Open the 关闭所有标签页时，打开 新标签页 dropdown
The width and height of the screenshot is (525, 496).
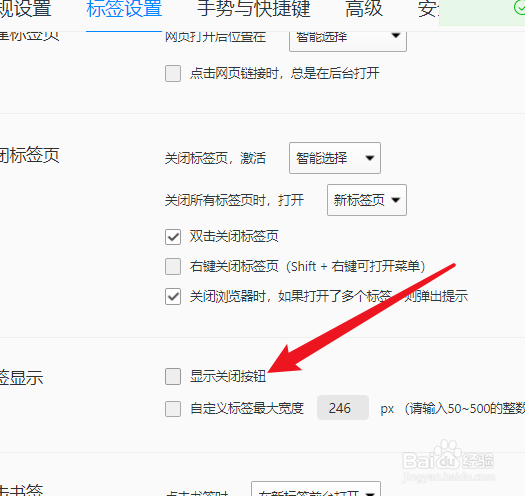pos(367,200)
